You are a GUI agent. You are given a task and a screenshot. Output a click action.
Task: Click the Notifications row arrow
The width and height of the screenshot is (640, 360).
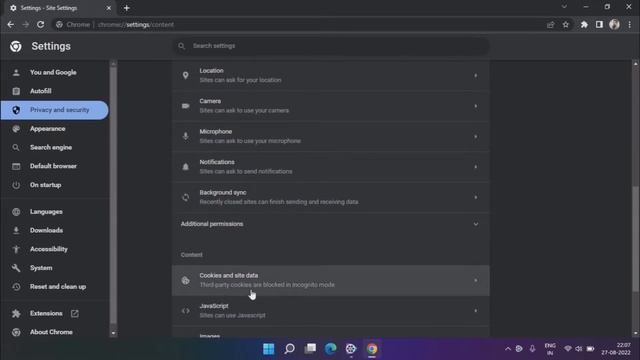coord(476,167)
